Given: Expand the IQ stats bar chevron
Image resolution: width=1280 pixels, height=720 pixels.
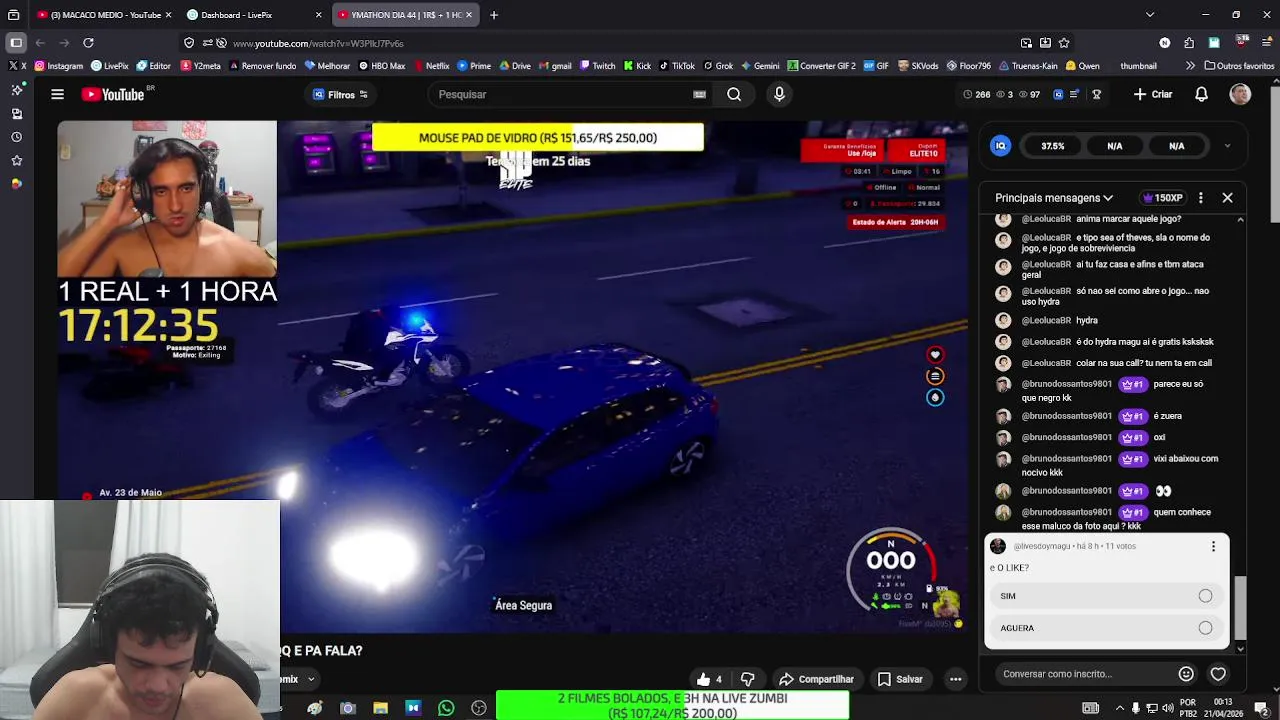Looking at the screenshot, I should tap(1227, 146).
